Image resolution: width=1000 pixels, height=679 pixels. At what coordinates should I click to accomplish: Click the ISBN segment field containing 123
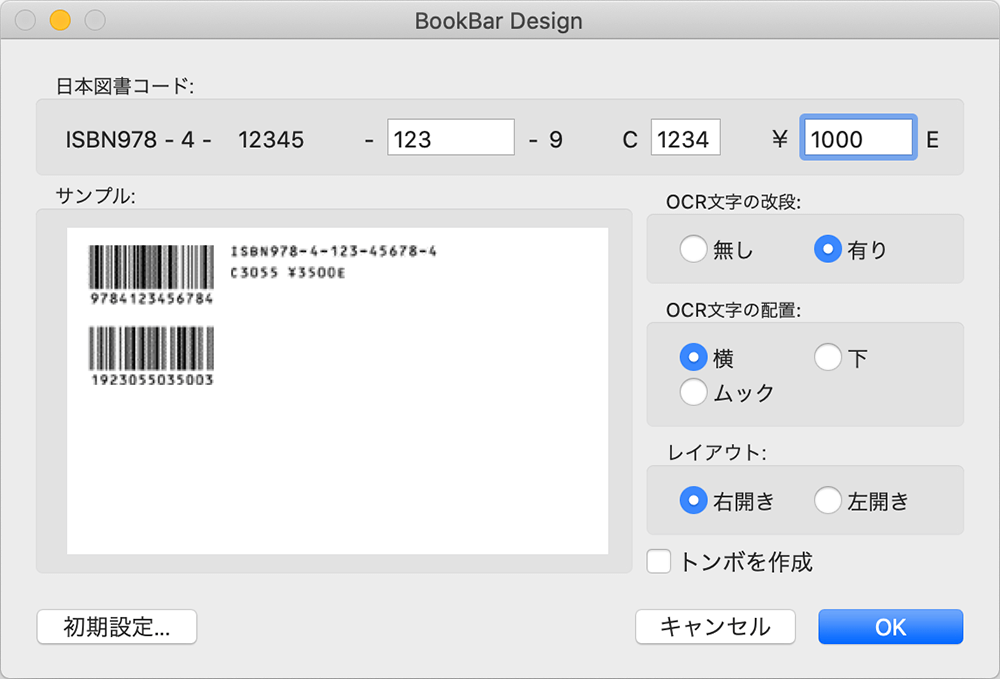click(x=450, y=137)
